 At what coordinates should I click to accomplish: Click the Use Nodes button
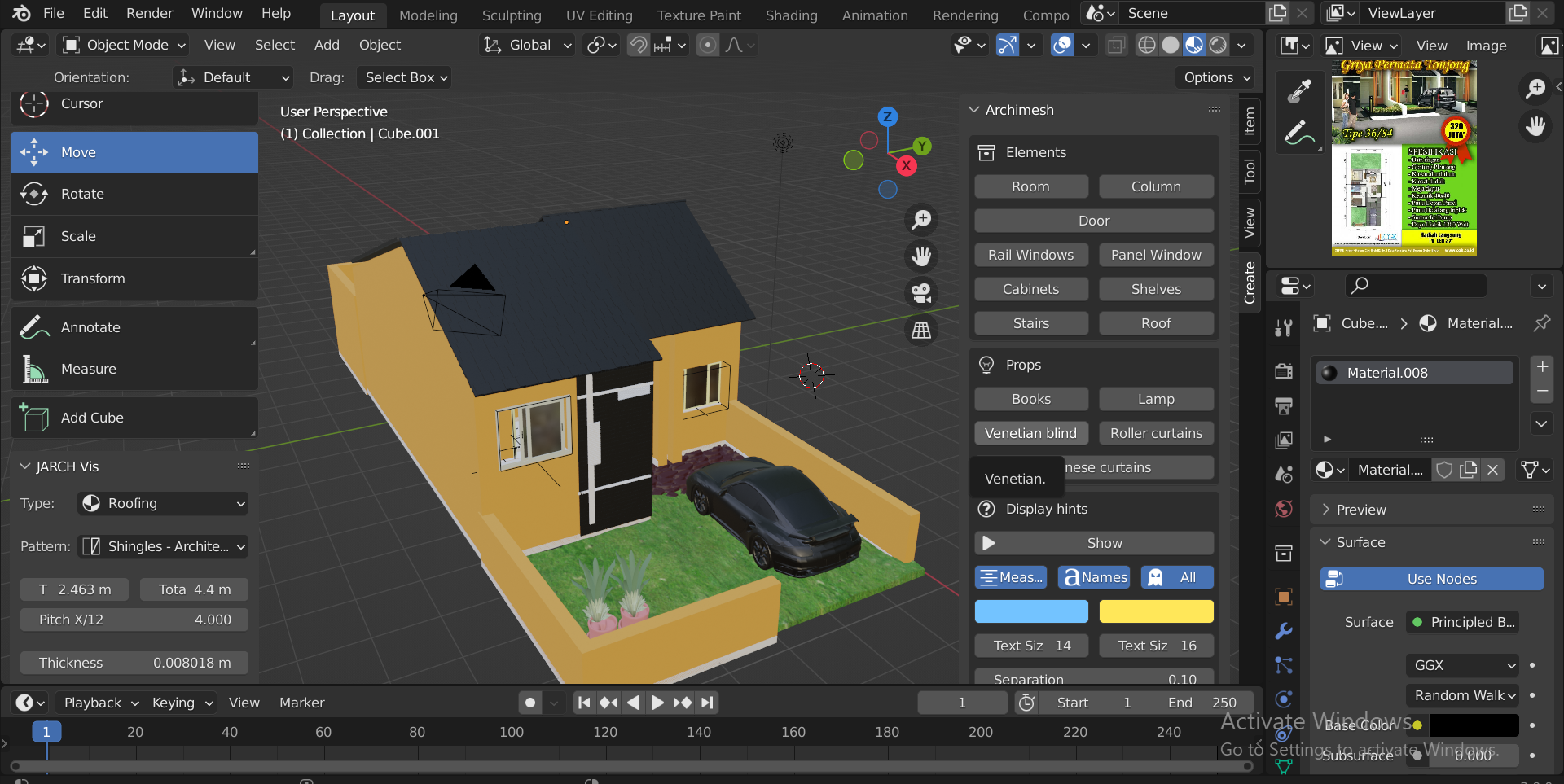coord(1431,579)
